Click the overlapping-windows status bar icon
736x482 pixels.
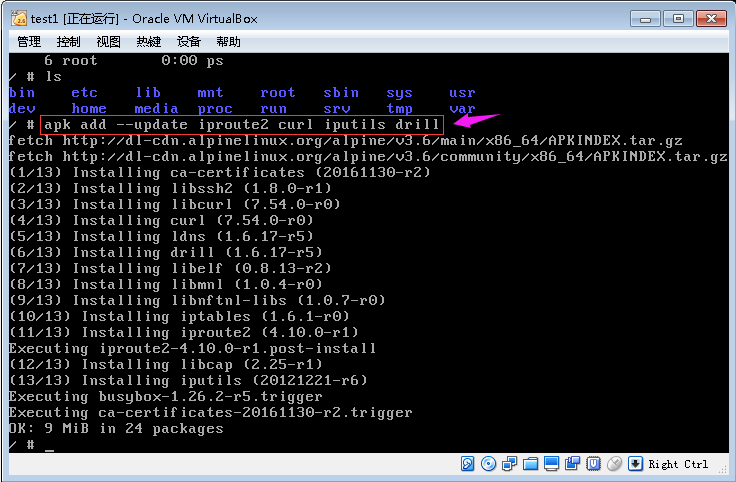tap(572, 464)
